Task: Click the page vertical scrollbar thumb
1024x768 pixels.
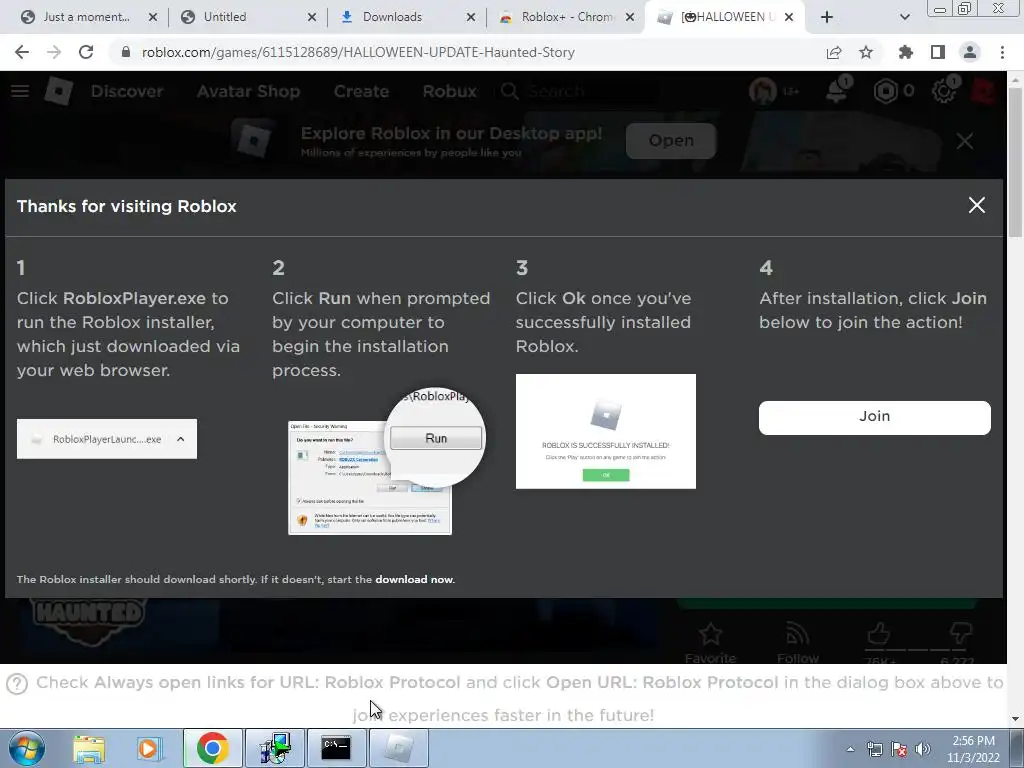Action: (x=1015, y=162)
